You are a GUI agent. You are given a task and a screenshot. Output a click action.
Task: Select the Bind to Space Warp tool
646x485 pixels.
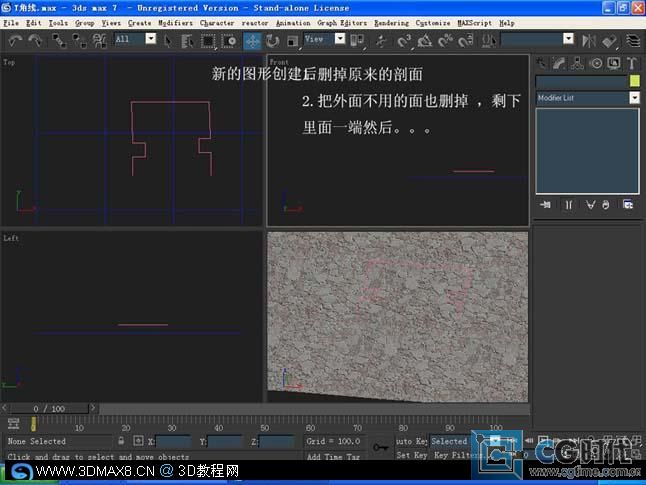click(99, 40)
